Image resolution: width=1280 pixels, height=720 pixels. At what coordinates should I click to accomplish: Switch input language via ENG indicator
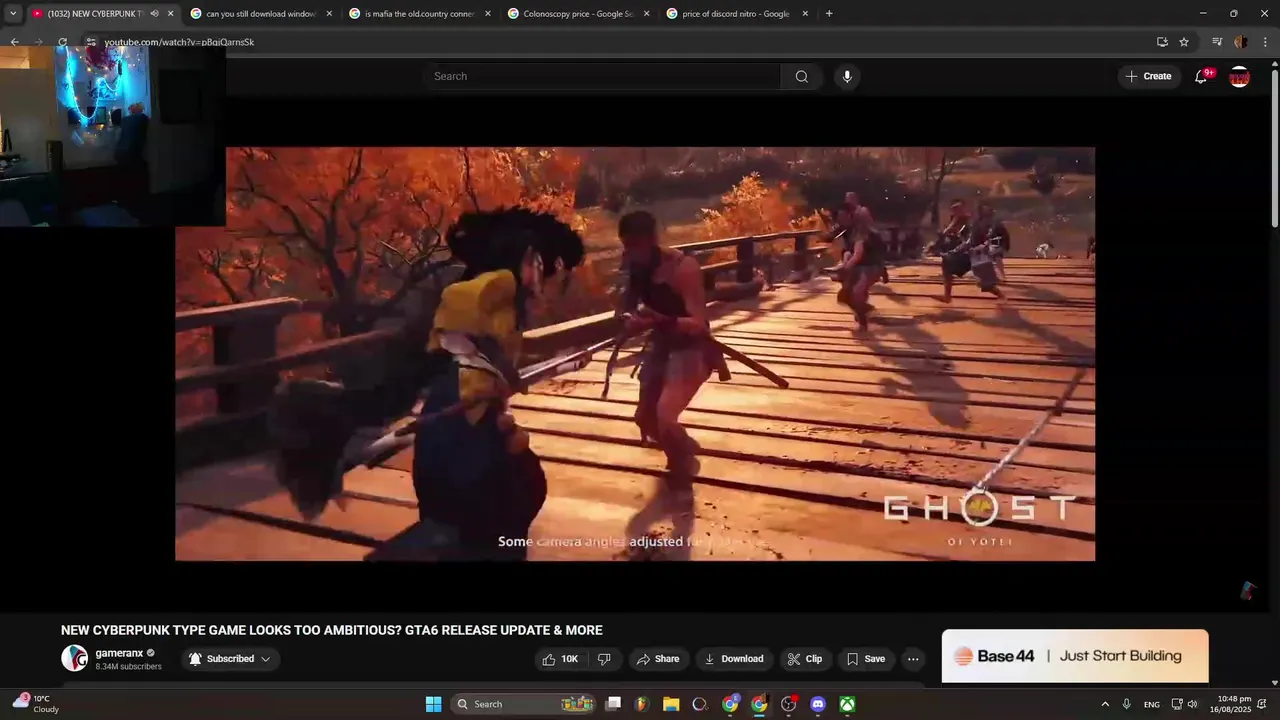point(1152,704)
